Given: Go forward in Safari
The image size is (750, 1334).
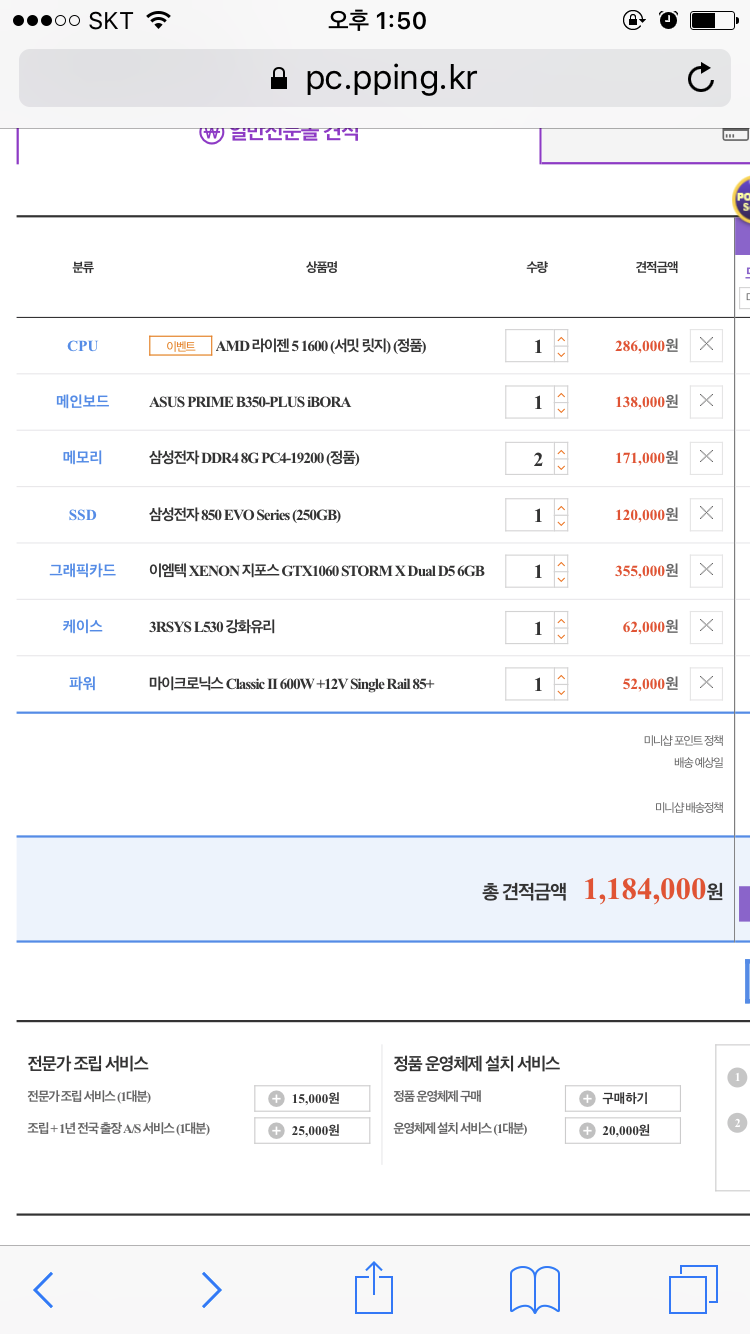Looking at the screenshot, I should click(211, 1290).
